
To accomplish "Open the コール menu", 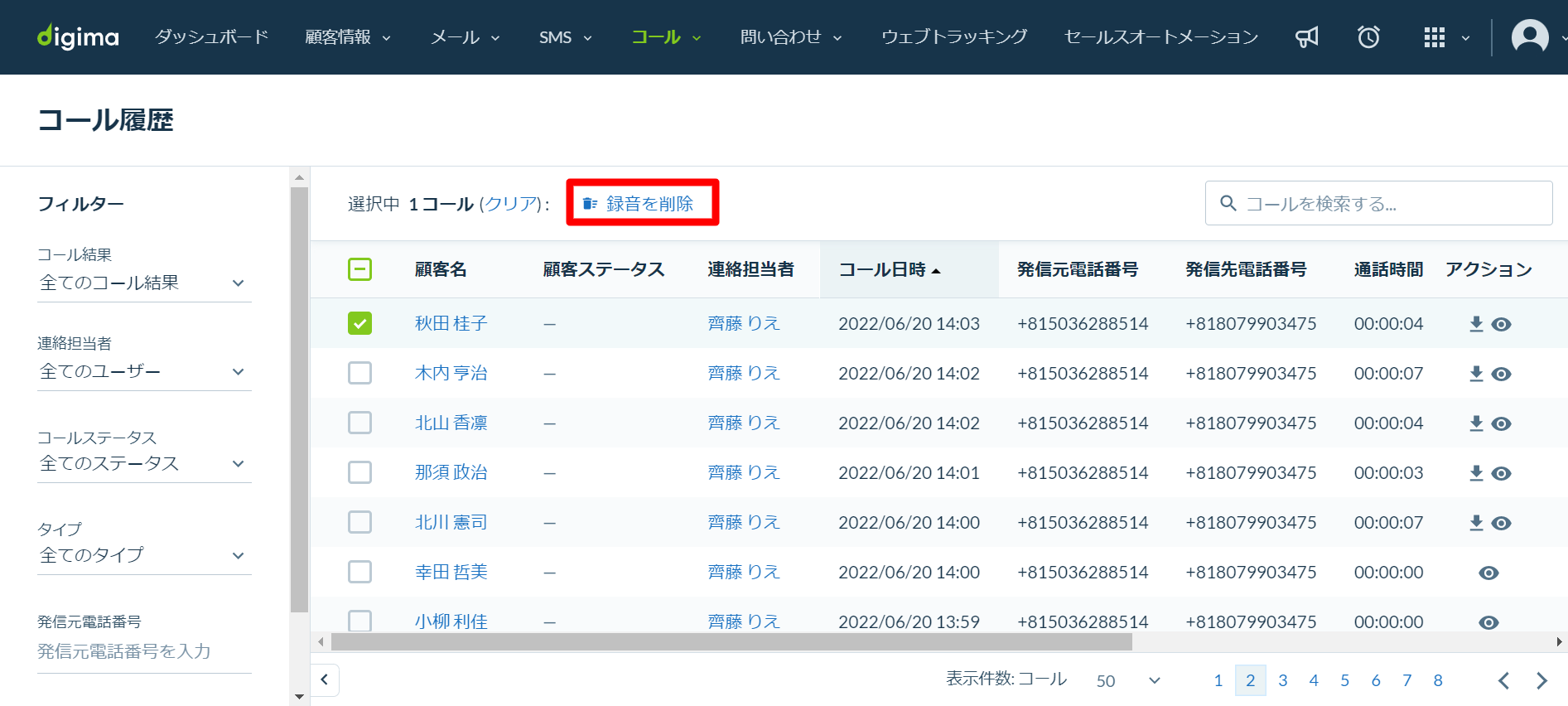I will click(666, 37).
